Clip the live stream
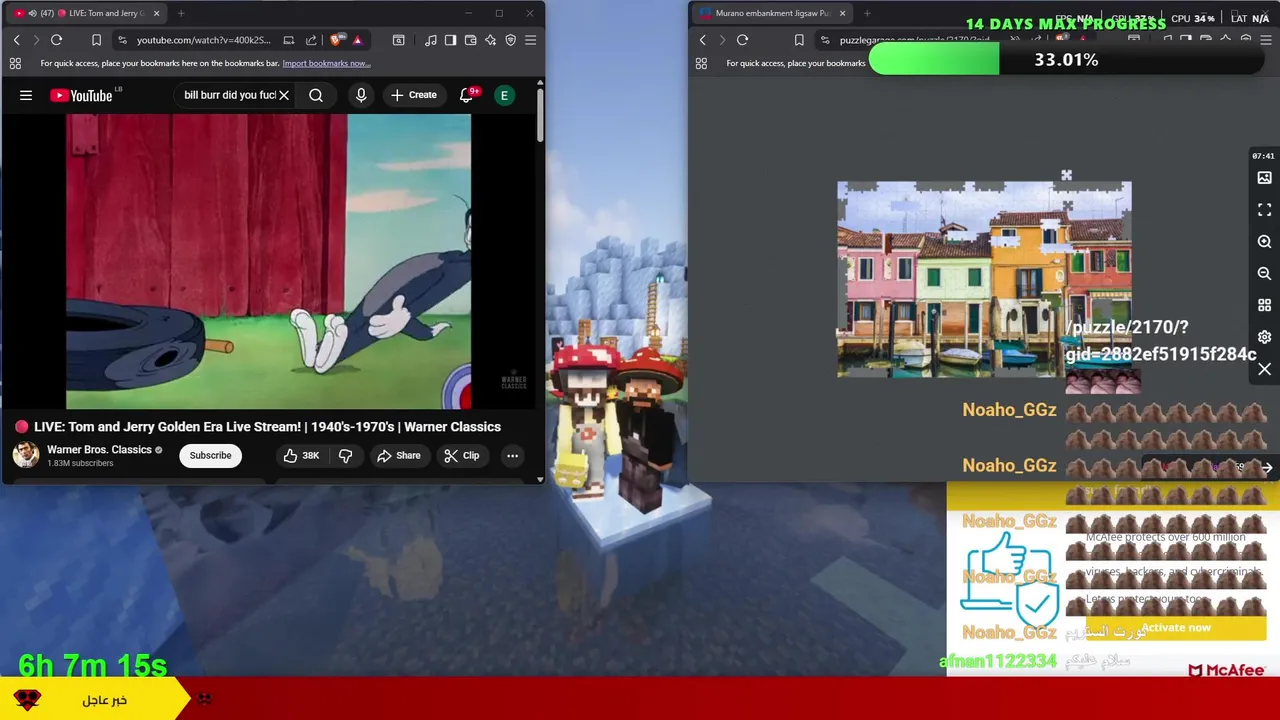 (461, 456)
